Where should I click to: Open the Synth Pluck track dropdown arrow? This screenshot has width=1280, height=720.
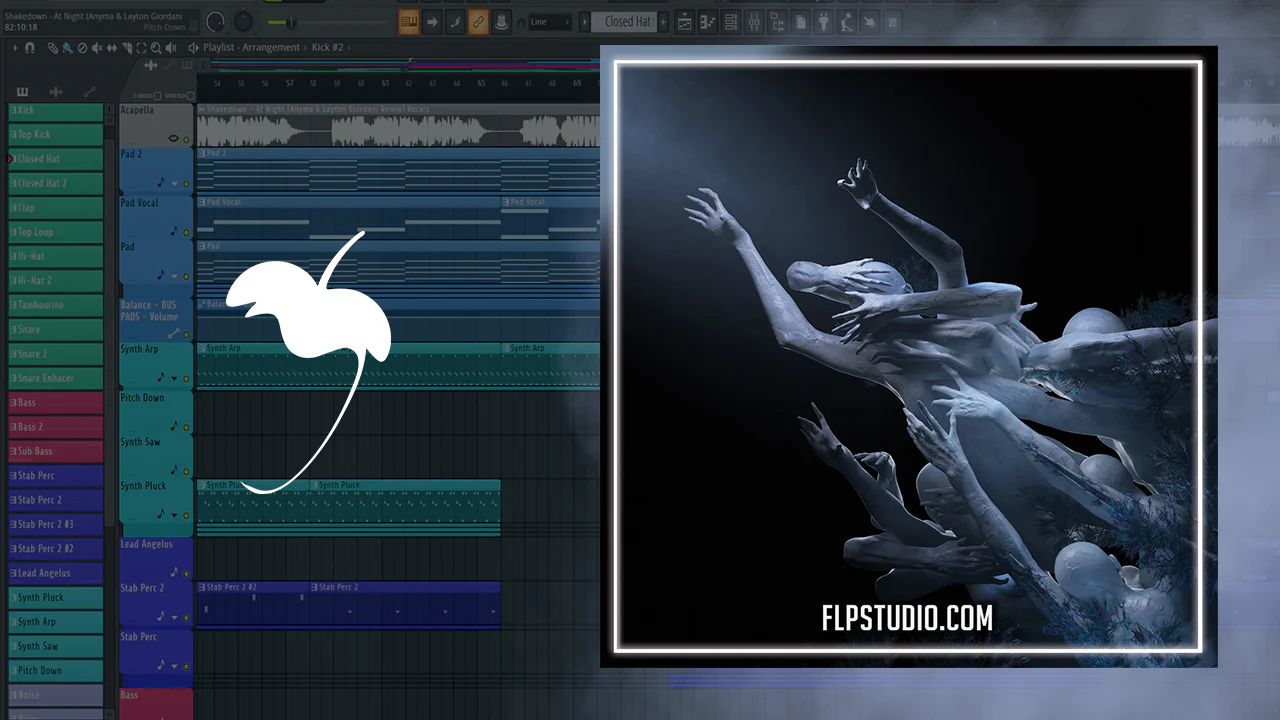(x=174, y=516)
